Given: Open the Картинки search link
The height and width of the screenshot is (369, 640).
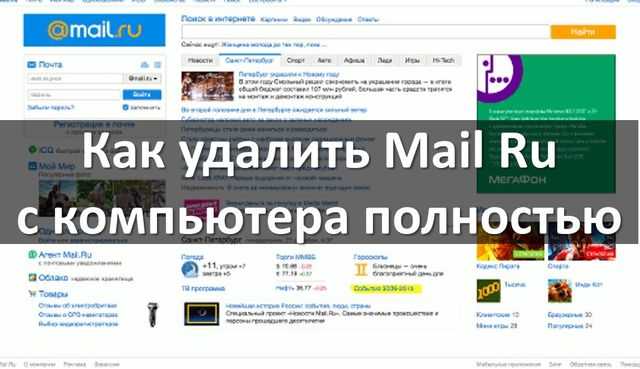Looking at the screenshot, I should pos(274,20).
